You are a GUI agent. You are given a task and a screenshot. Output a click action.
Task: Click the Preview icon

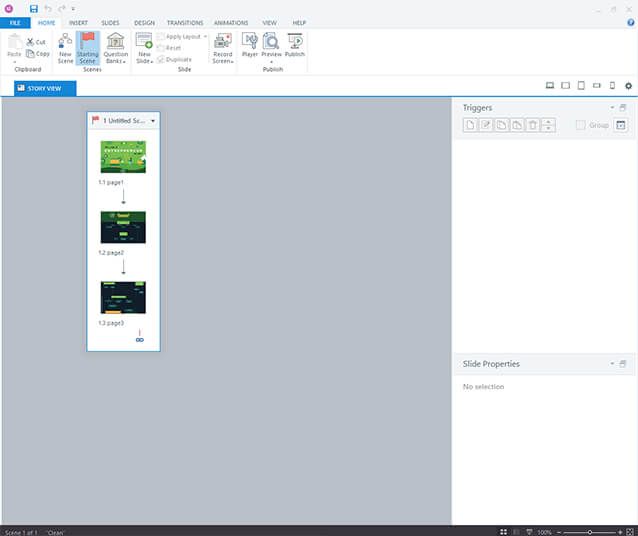point(271,41)
